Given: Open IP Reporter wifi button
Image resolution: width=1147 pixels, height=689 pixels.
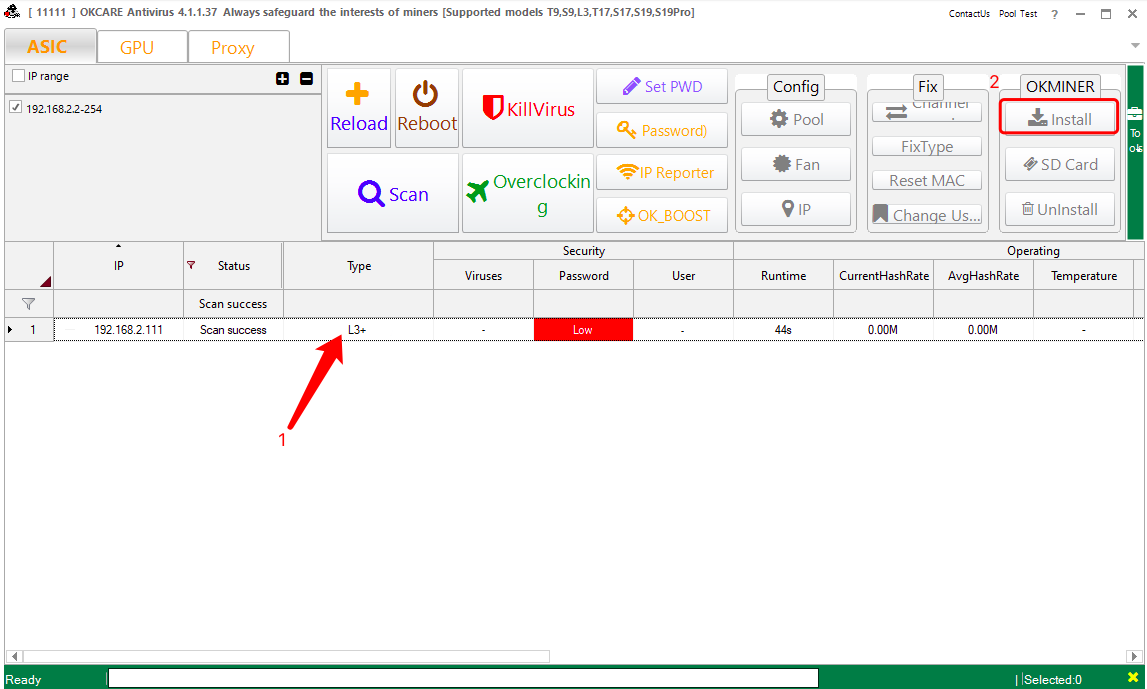Looking at the screenshot, I should 662,172.
